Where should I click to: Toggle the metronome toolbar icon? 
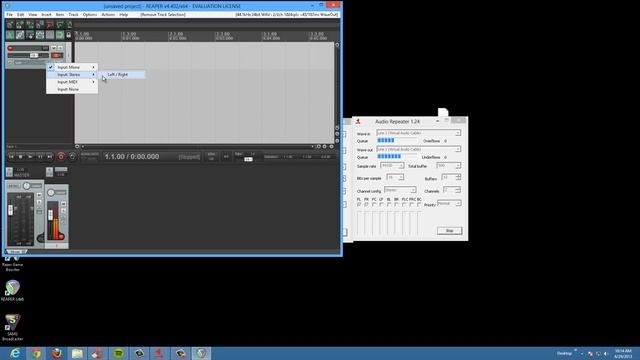pyautogui.click(x=69, y=24)
